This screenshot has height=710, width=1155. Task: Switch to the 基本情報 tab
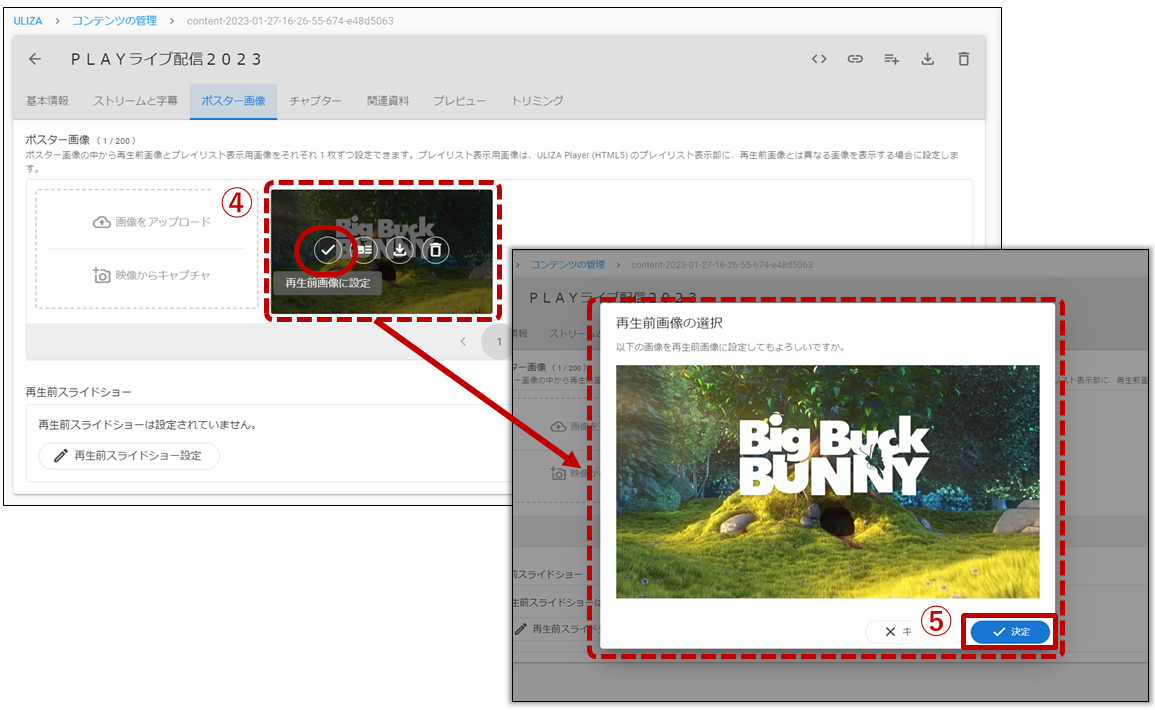point(47,101)
